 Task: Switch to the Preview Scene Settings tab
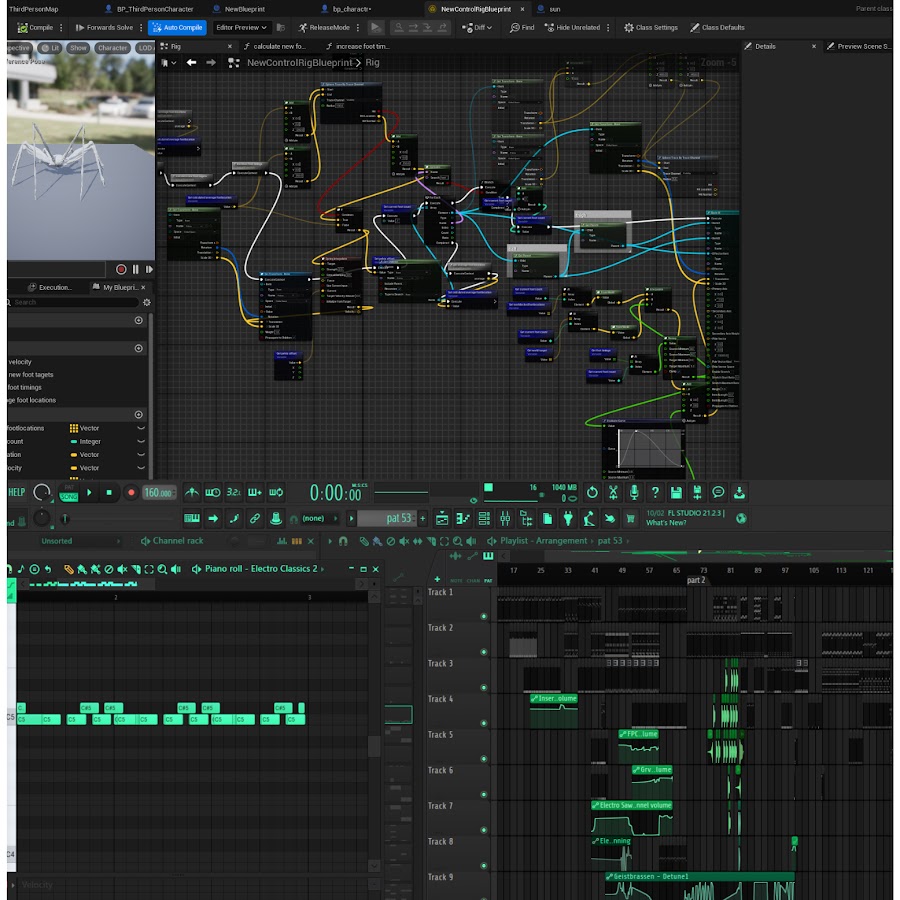click(x=859, y=46)
